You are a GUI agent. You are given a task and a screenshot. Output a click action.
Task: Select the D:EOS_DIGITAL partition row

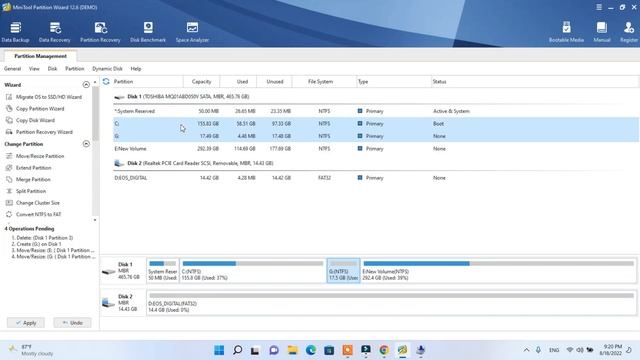[x=376, y=178]
